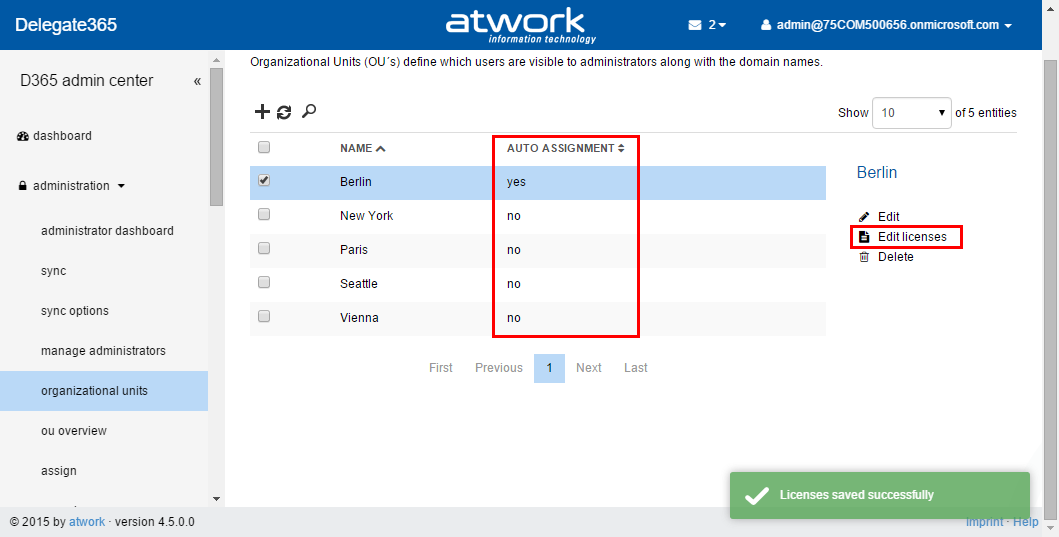This screenshot has height=537, width=1059.
Task: Click the atwork logo in header
Action: click(x=521, y=26)
